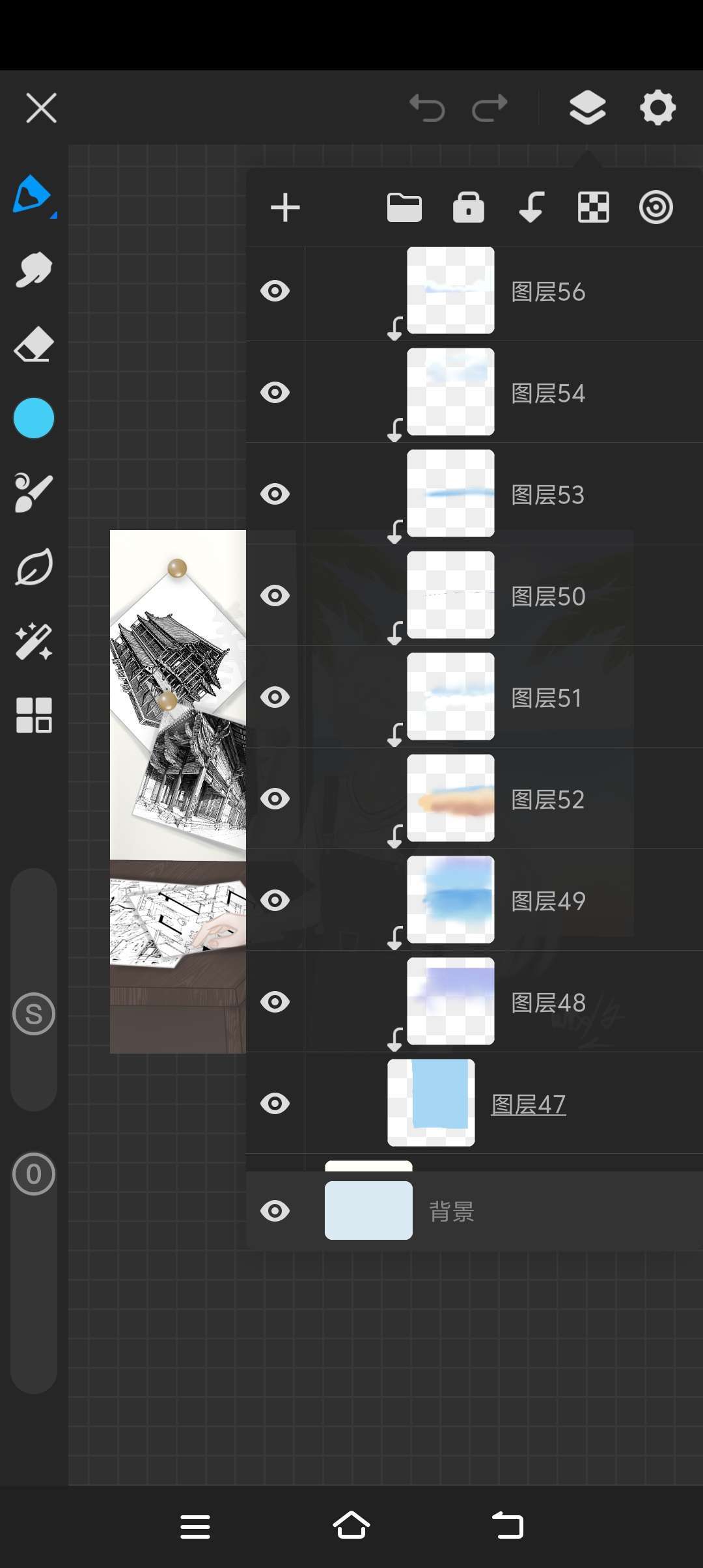Viewport: 703px width, 1568px height.
Task: Toggle visibility of 背景 layer
Action: (x=275, y=1211)
